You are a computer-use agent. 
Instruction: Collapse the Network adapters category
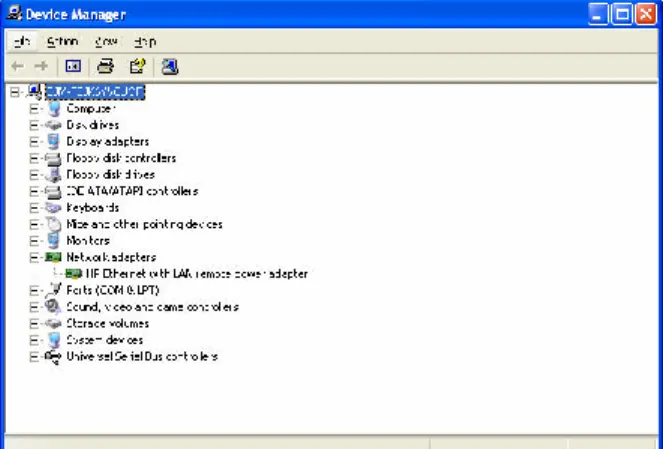[34, 257]
